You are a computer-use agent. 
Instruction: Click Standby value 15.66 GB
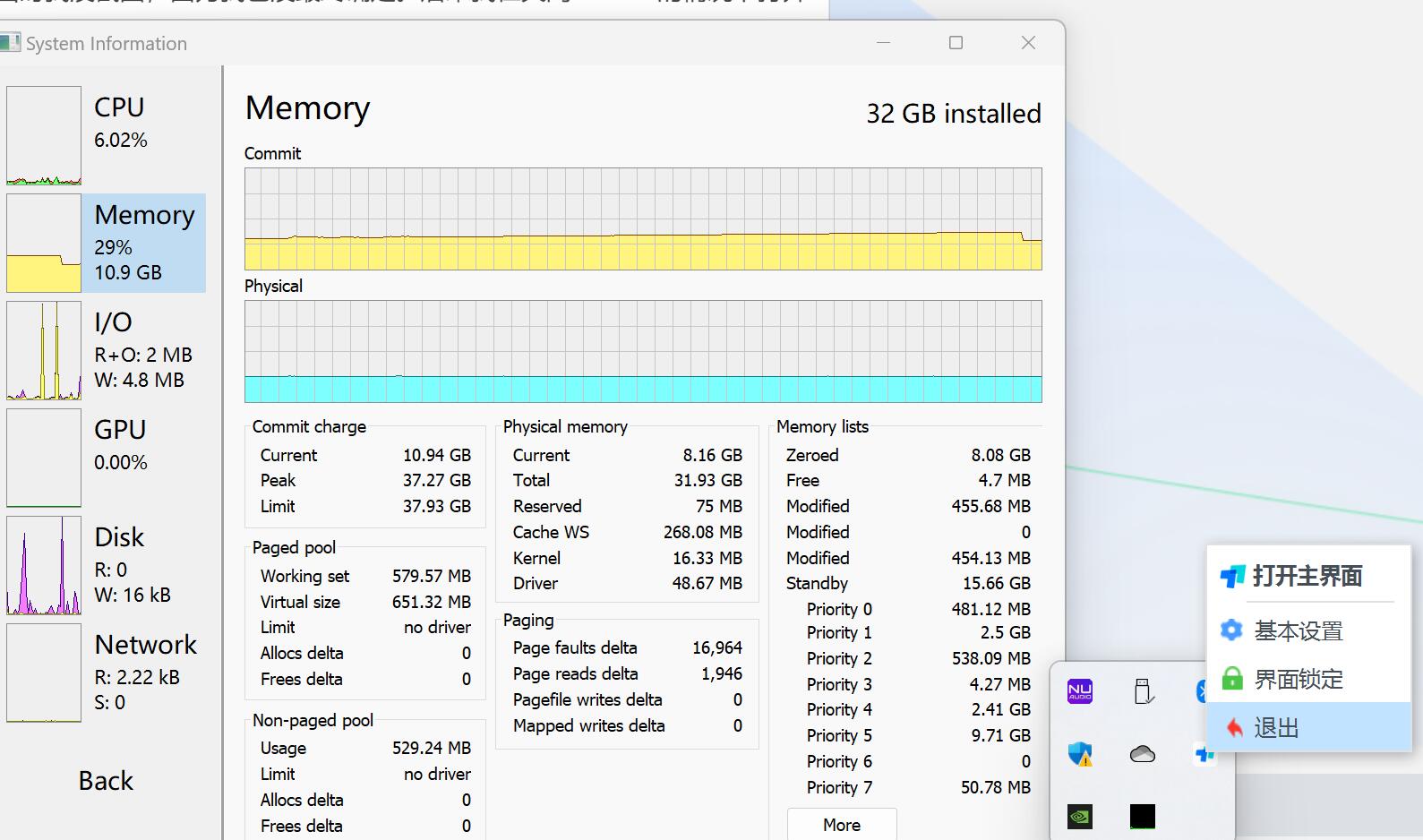[996, 584]
